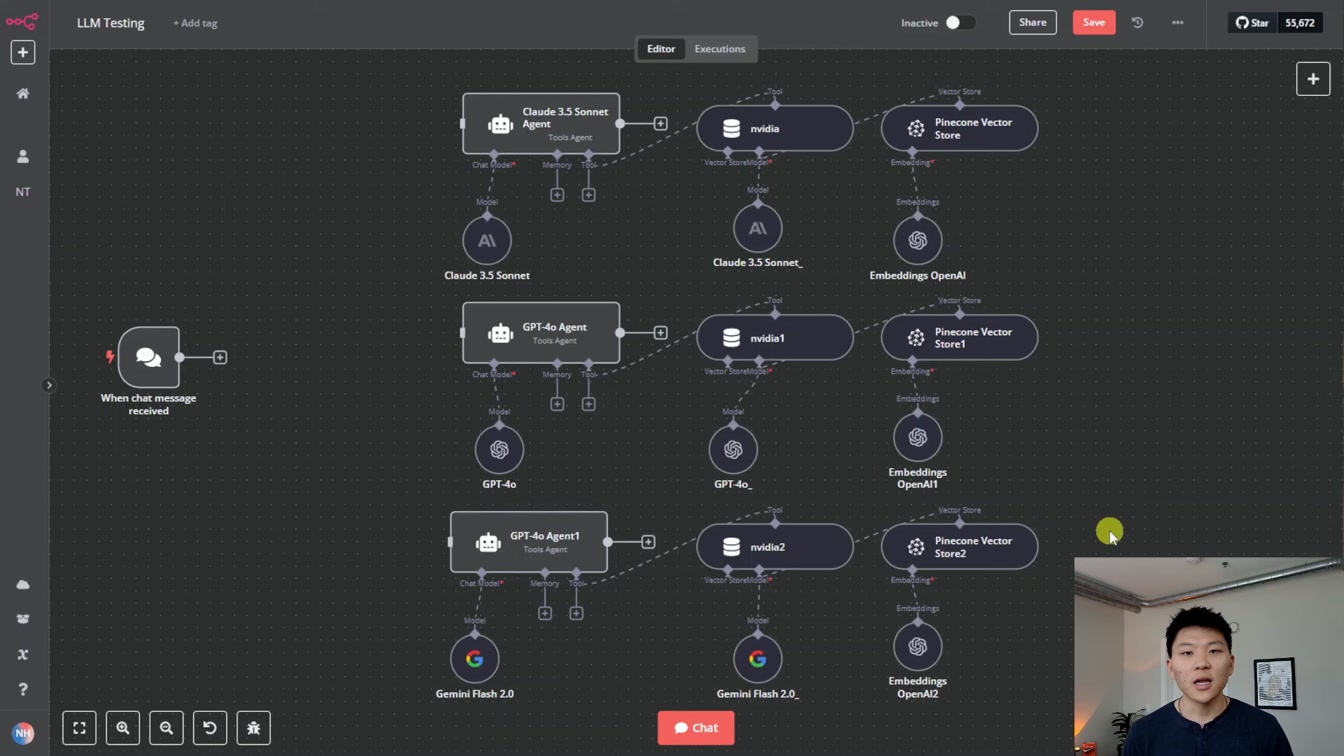Open the Home icon in the sidebar
This screenshot has width=1344, height=756.
(x=23, y=93)
